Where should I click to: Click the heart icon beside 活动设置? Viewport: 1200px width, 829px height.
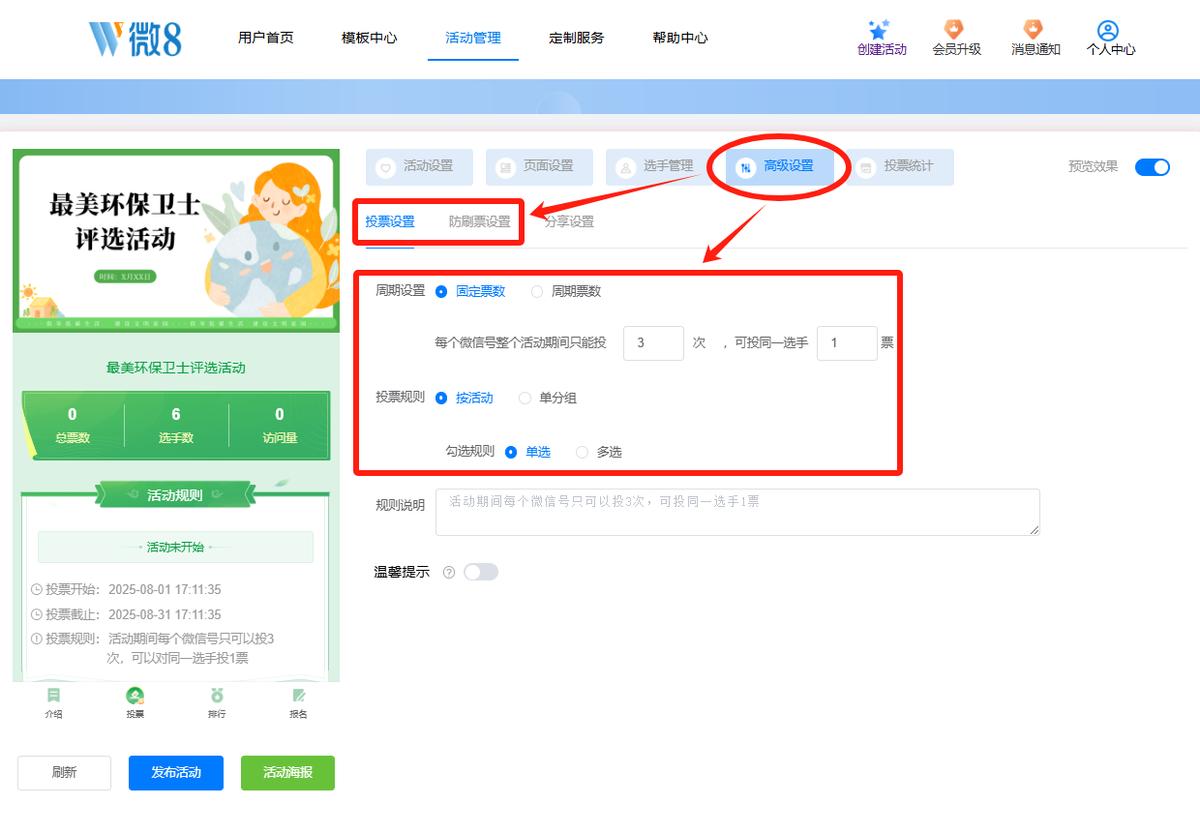386,167
